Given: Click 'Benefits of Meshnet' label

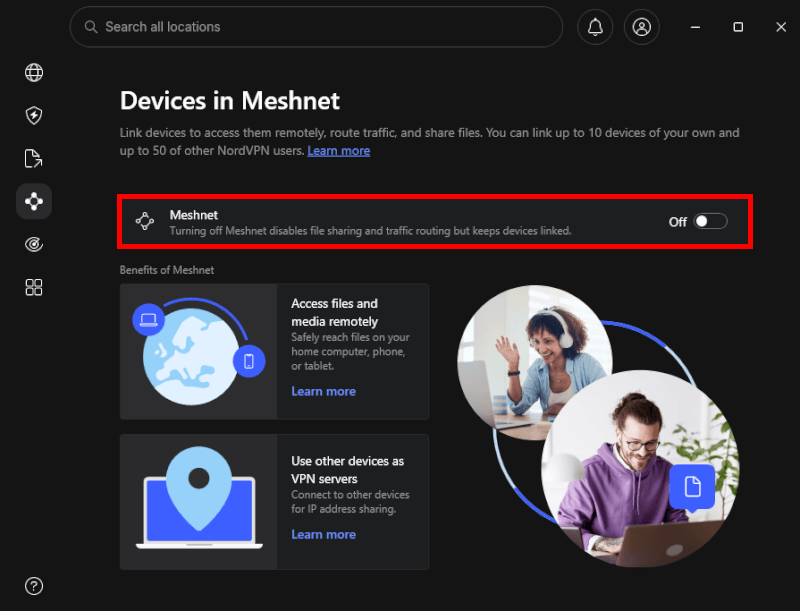Looking at the screenshot, I should (x=167, y=270).
